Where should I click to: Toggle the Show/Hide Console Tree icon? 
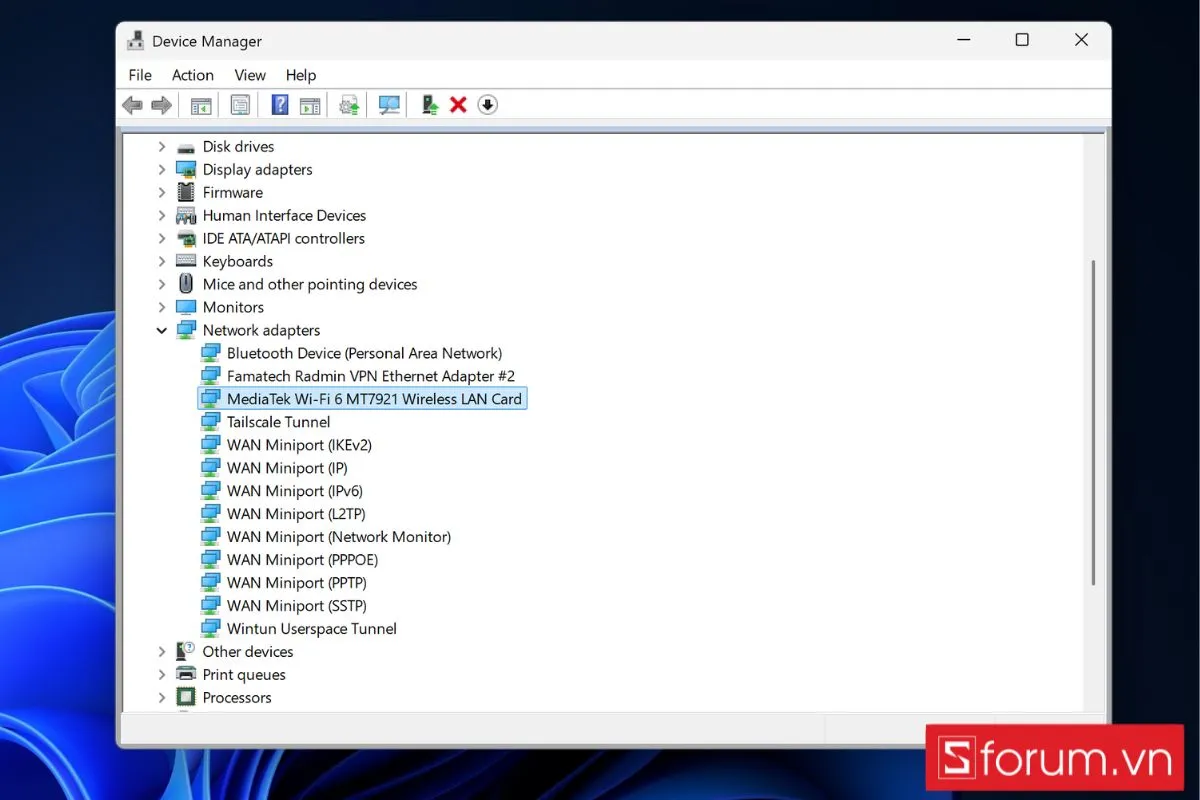click(201, 105)
